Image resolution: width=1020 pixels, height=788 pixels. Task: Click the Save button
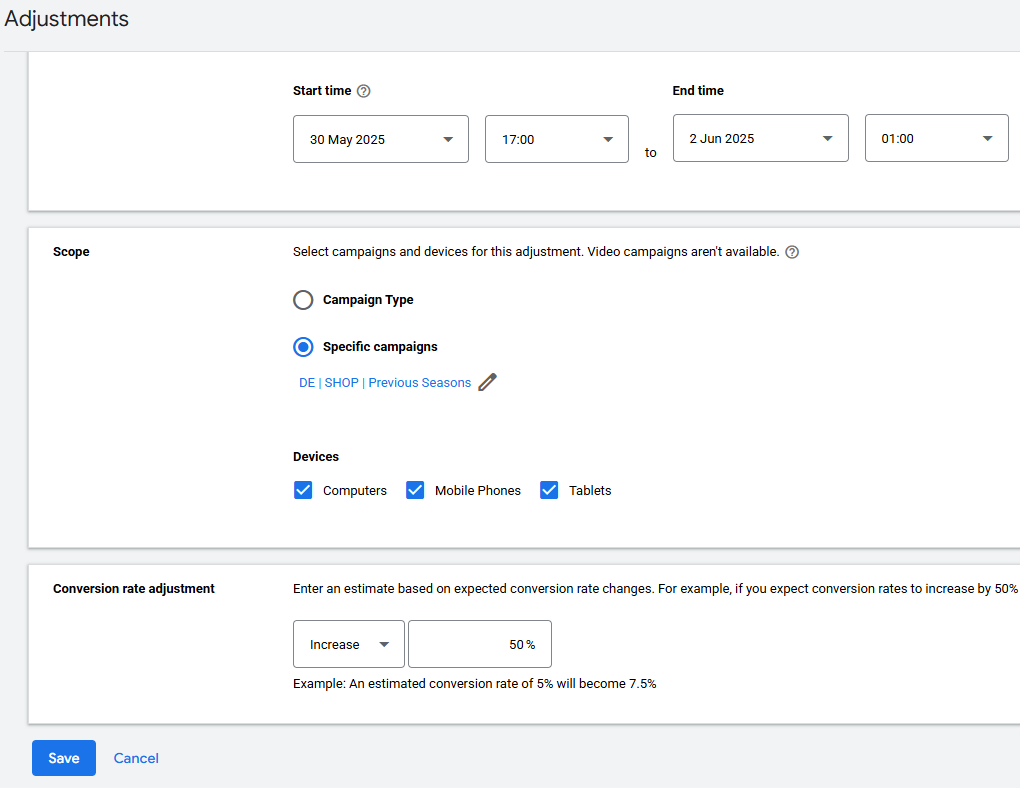63,758
